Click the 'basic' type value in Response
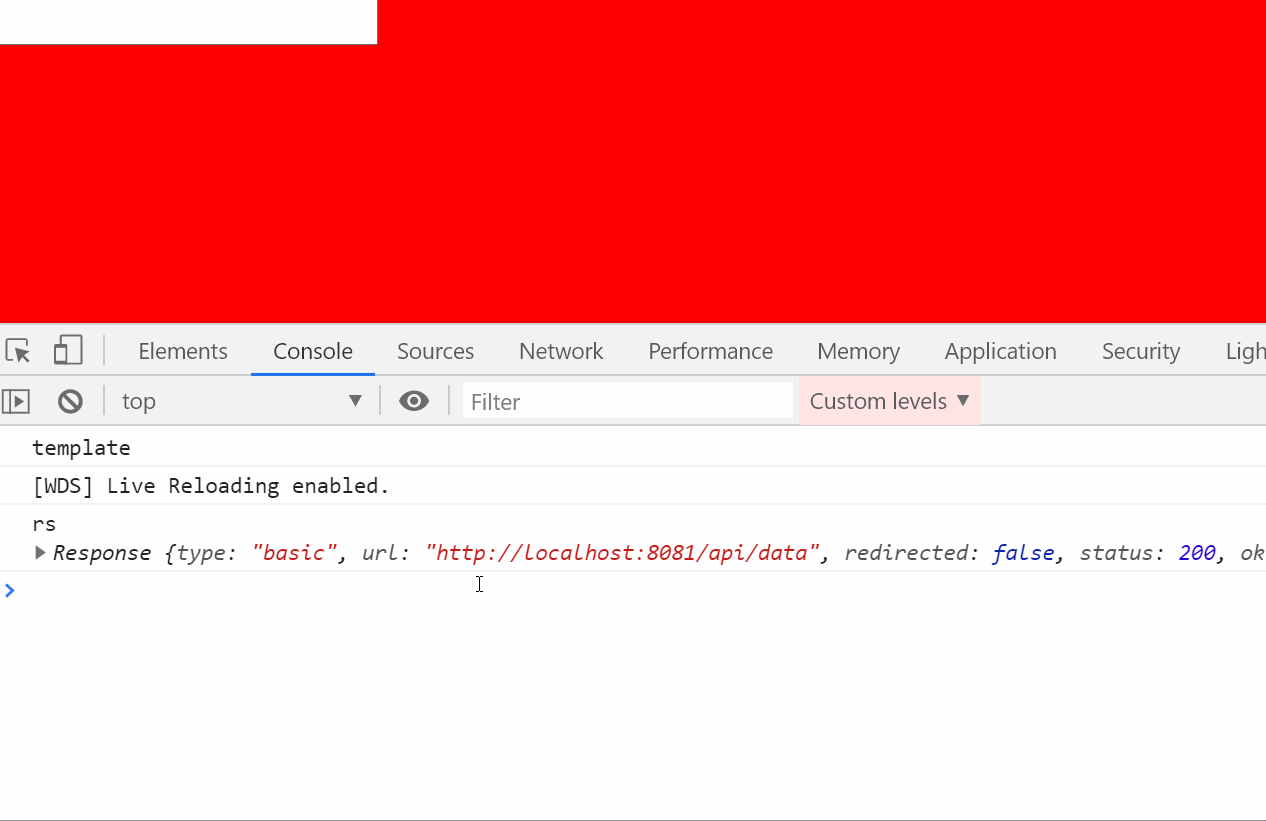1266x821 pixels. point(295,552)
